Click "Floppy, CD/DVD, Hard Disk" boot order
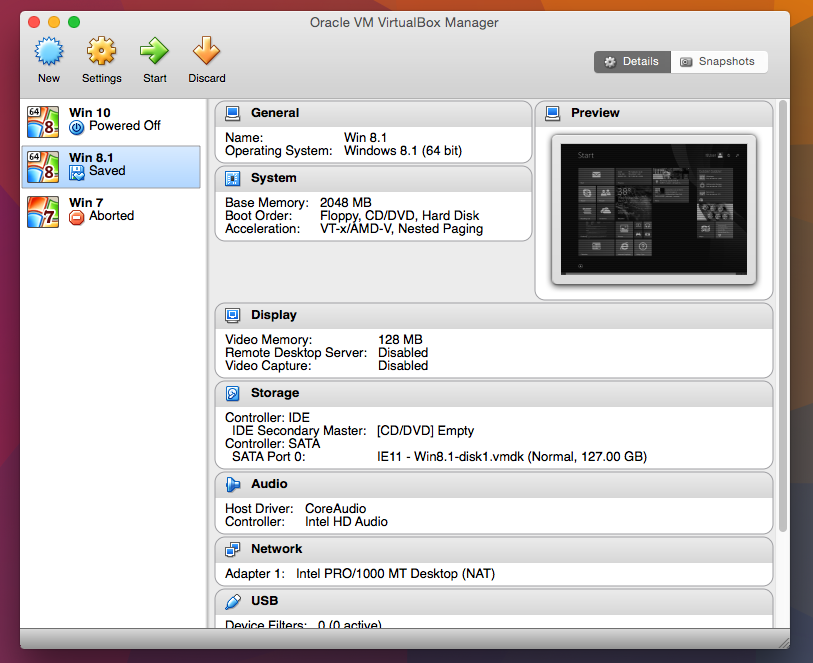The height and width of the screenshot is (663, 813). click(399, 216)
